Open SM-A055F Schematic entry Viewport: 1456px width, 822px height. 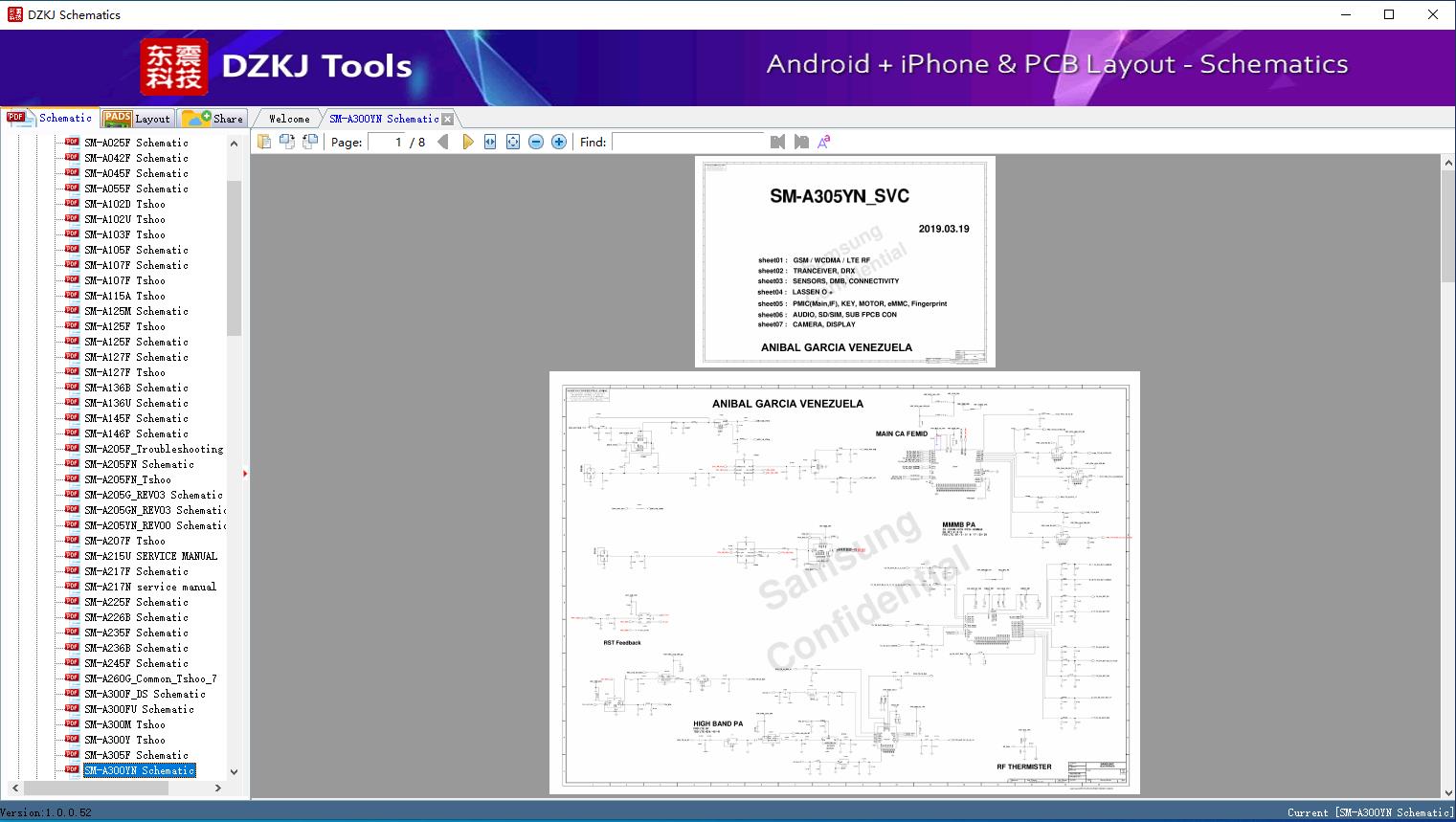tap(136, 189)
